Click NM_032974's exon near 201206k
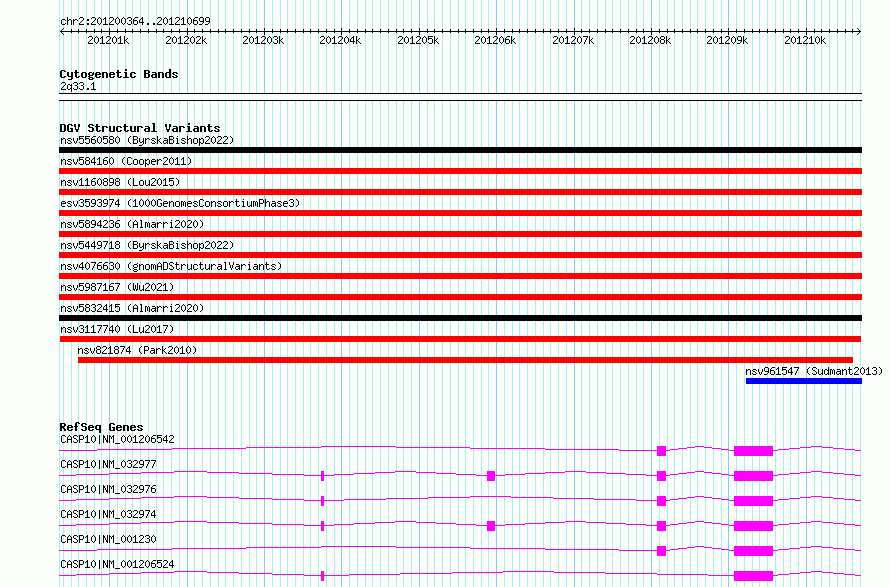 coord(491,526)
